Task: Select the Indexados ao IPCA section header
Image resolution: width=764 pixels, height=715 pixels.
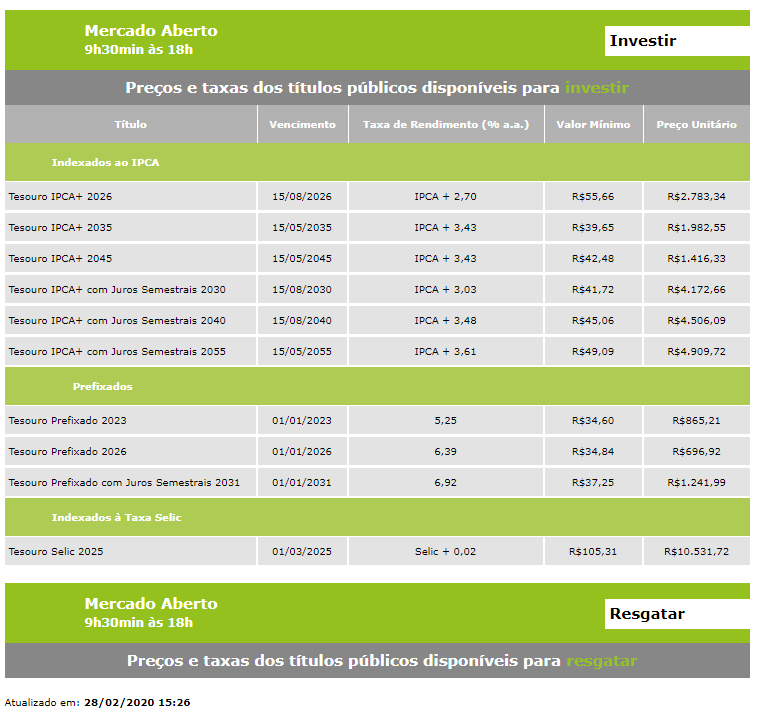Action: tap(105, 162)
